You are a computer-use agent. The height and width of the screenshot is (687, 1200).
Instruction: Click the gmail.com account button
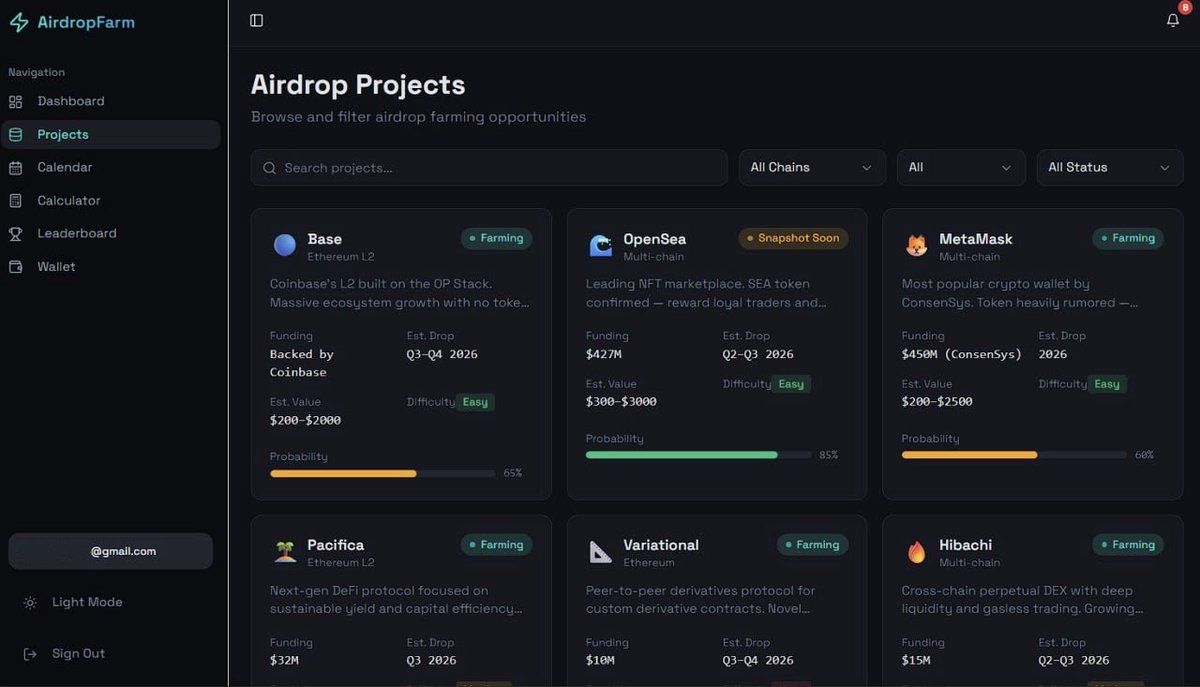tap(110, 551)
